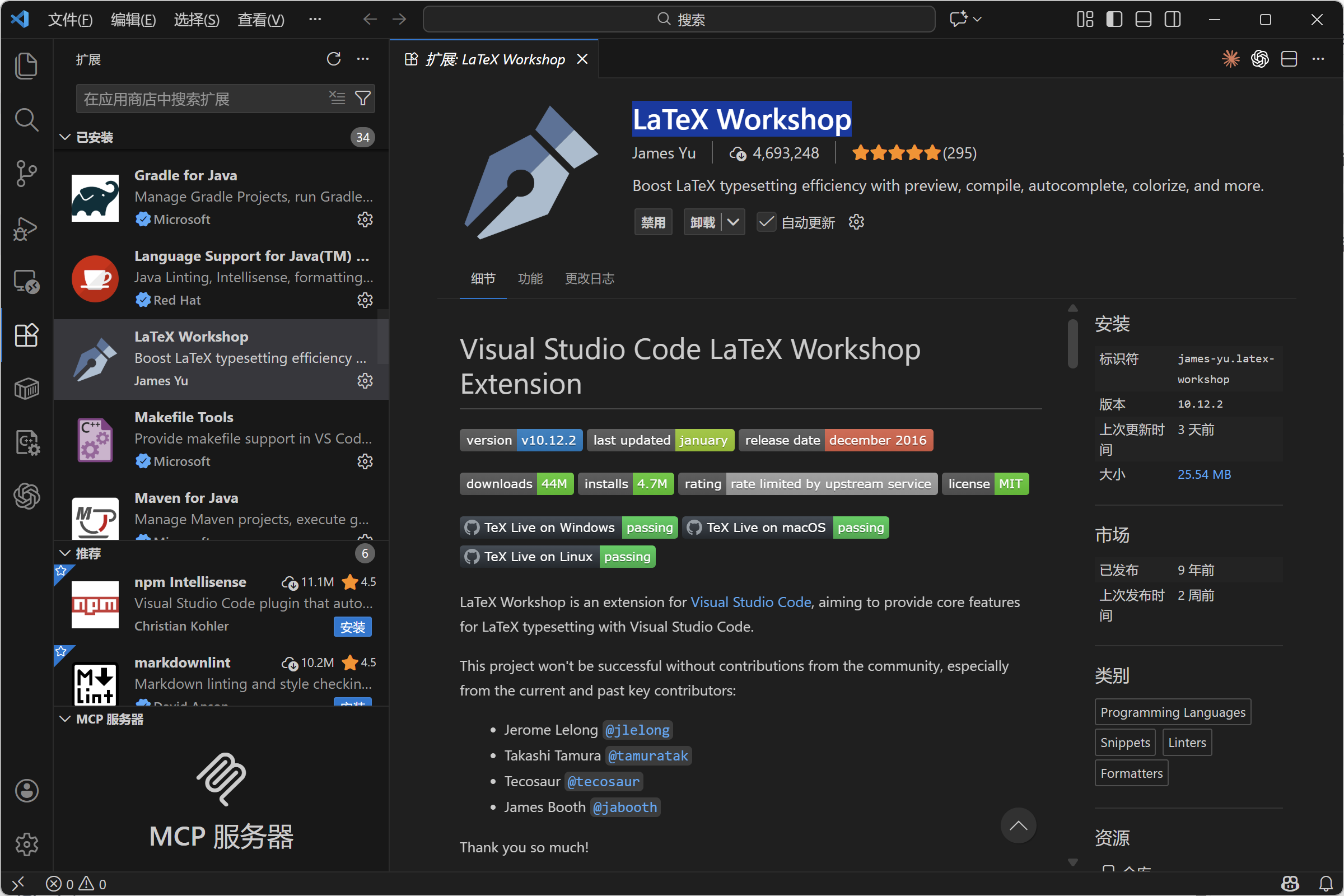Open the uninstall dropdown arrow
1344x896 pixels.
pos(734,222)
